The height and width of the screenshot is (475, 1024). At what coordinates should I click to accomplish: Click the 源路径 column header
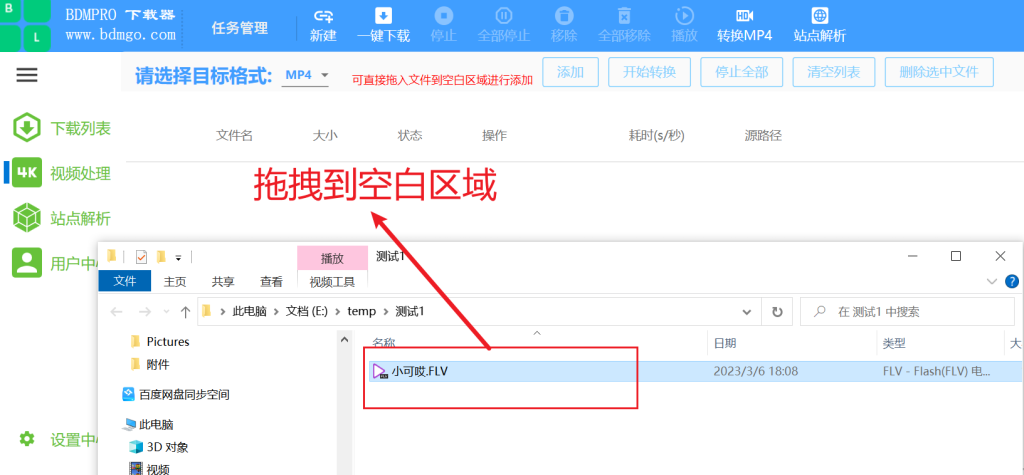[x=763, y=136]
